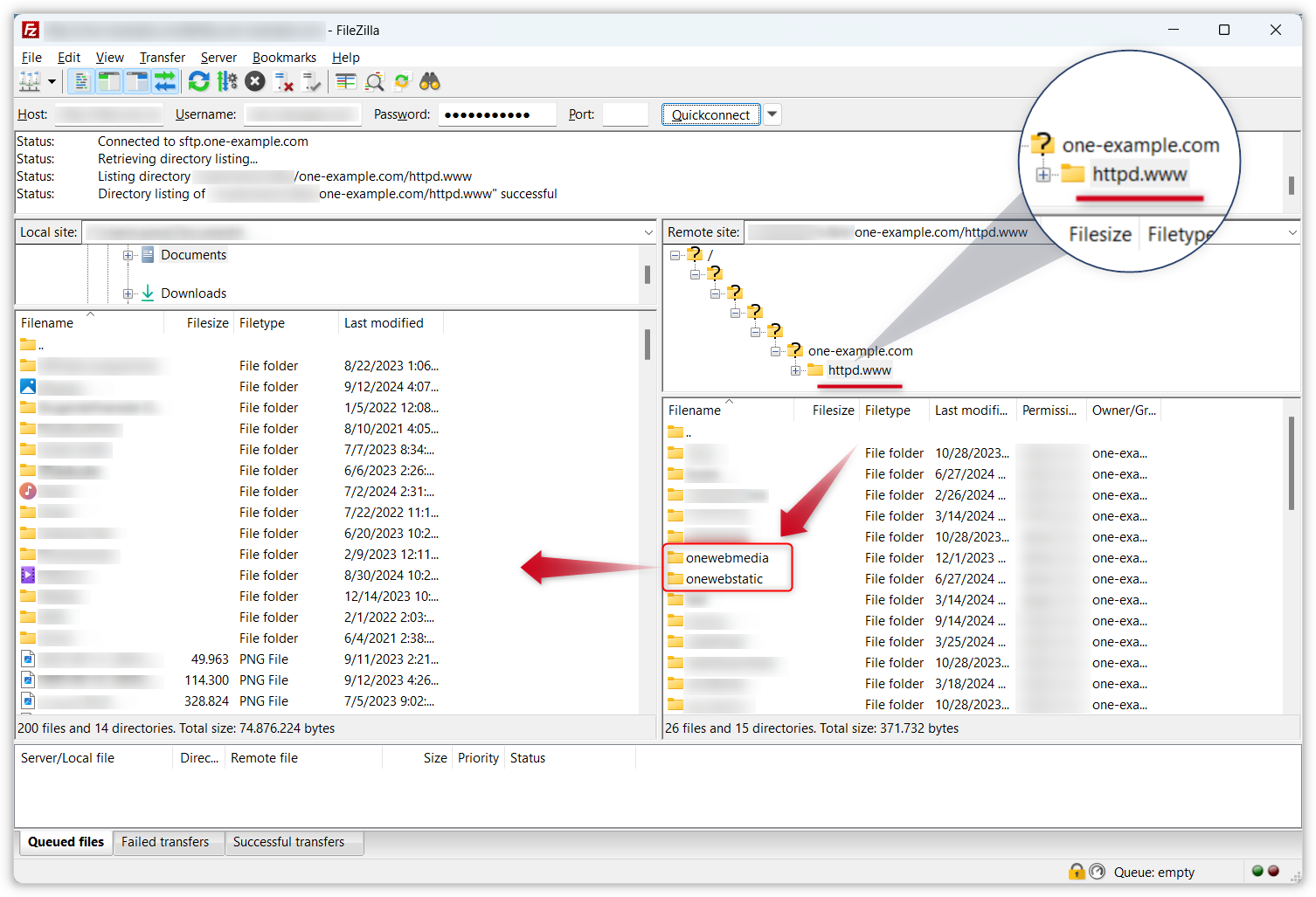Viewport: 1316px width, 897px height.
Task: Click process queue toolbar icon
Action: click(x=227, y=82)
